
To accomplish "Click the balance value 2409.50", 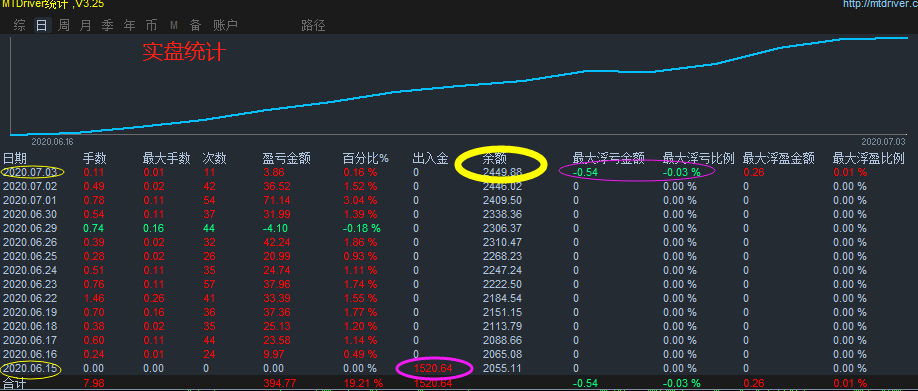I will (x=502, y=200).
